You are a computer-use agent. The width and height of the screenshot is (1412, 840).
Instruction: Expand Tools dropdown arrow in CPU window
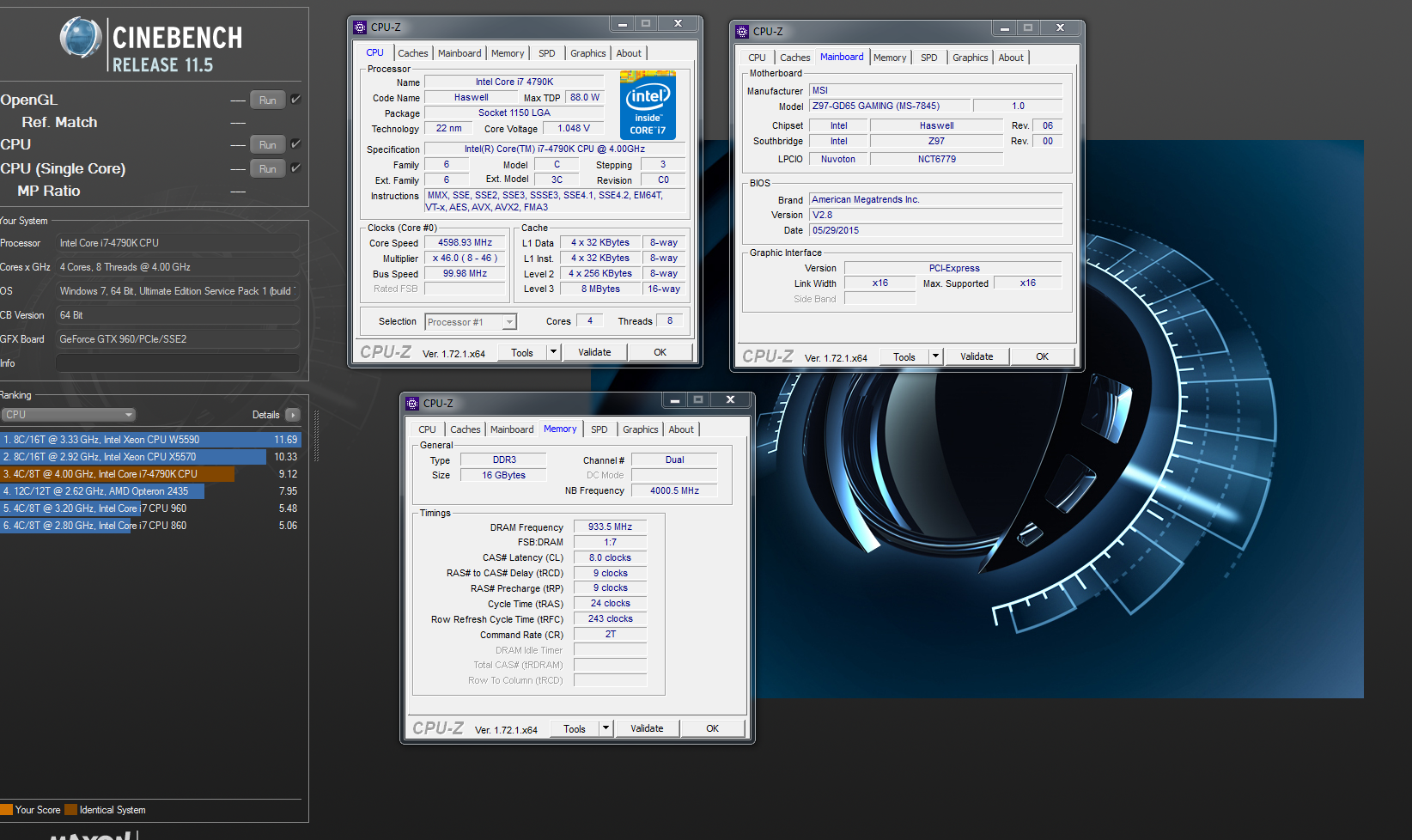(553, 352)
